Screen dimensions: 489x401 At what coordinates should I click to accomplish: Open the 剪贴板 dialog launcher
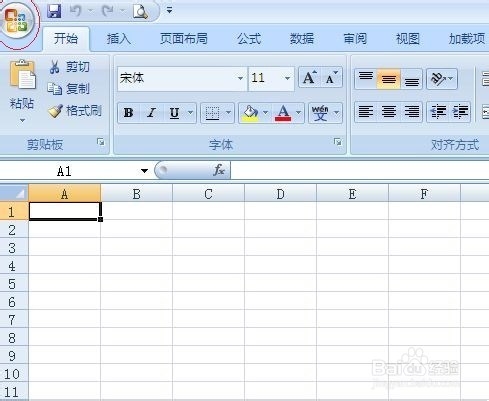(100, 142)
